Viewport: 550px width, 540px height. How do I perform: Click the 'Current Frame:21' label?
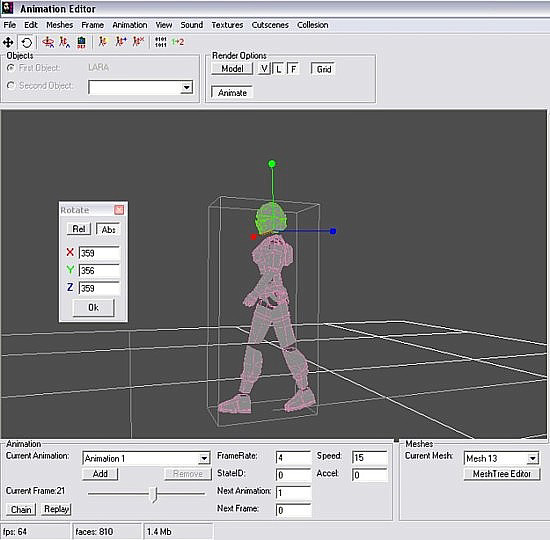35,491
